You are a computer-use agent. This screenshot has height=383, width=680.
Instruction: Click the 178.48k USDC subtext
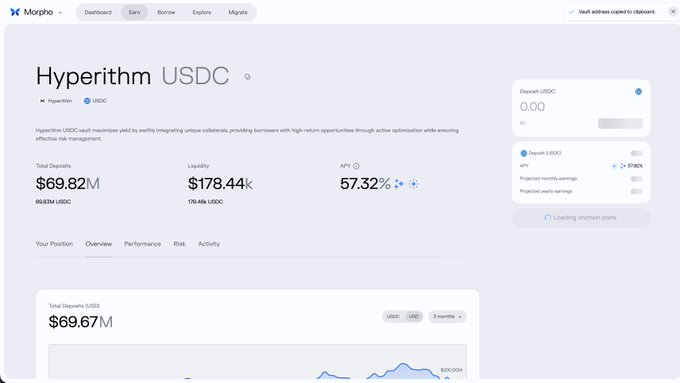click(206, 202)
